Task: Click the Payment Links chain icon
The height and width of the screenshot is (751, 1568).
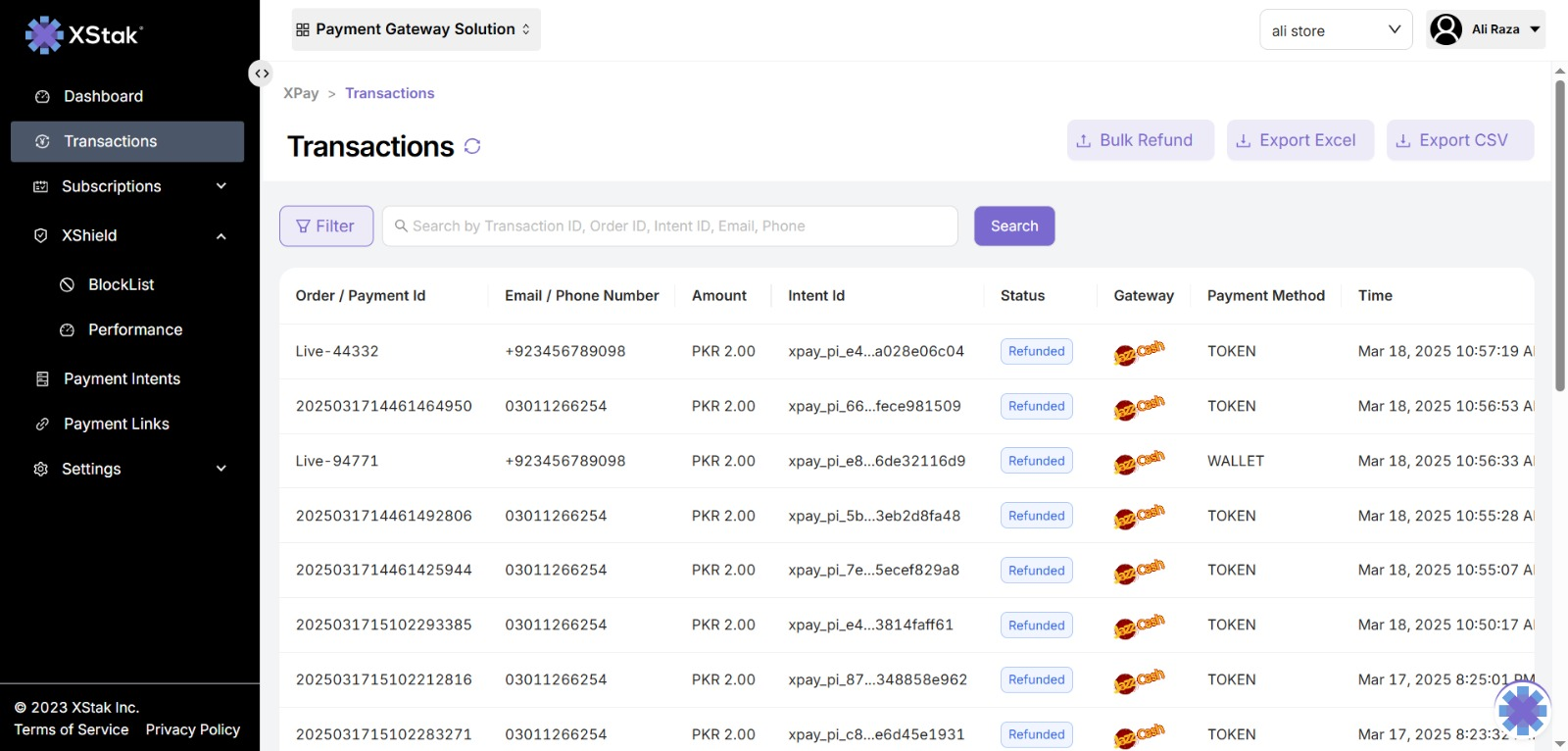Action: (42, 424)
